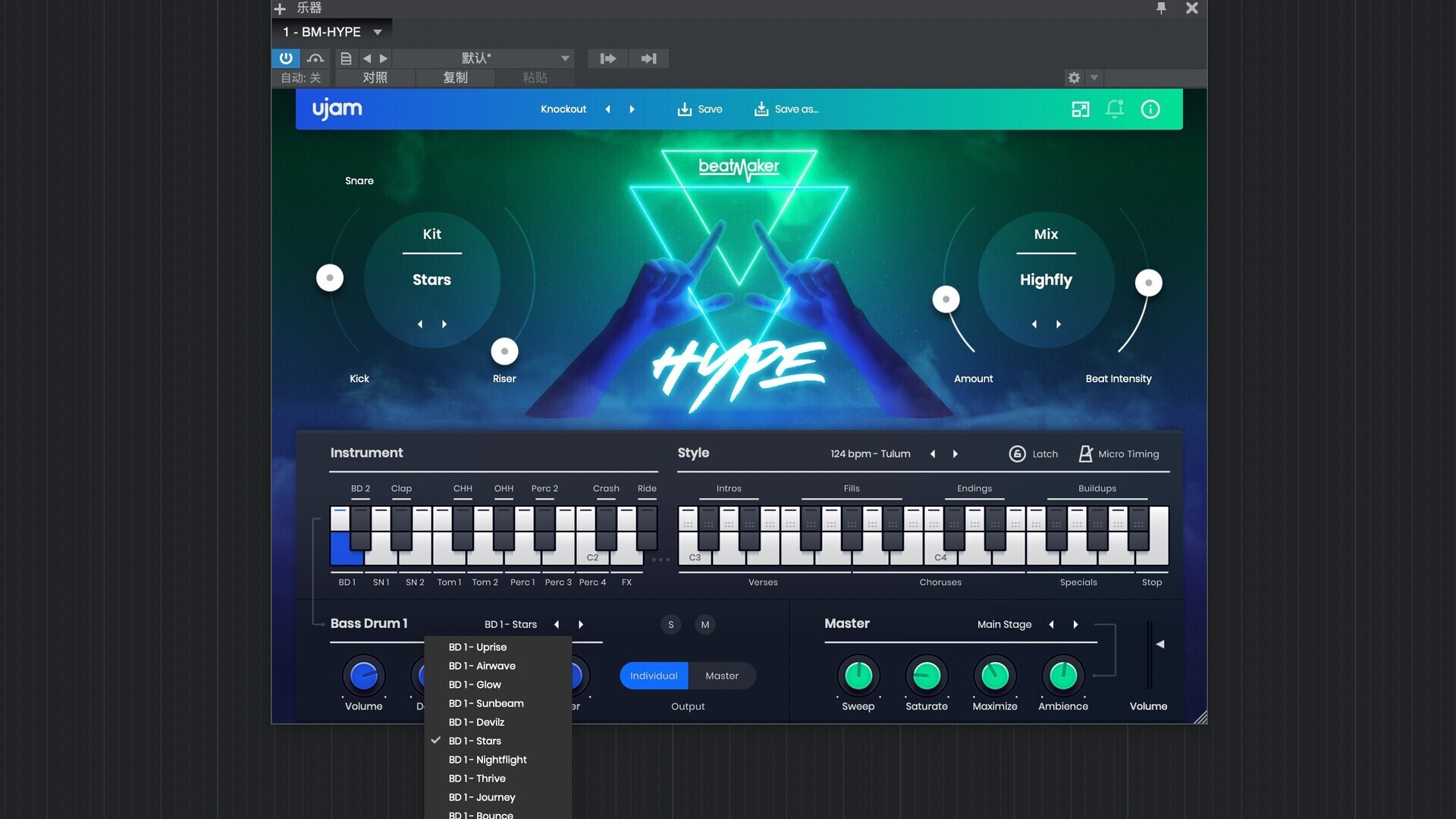The image size is (1456, 819).
Task: Previous Master preset arrow
Action: [x=1051, y=624]
